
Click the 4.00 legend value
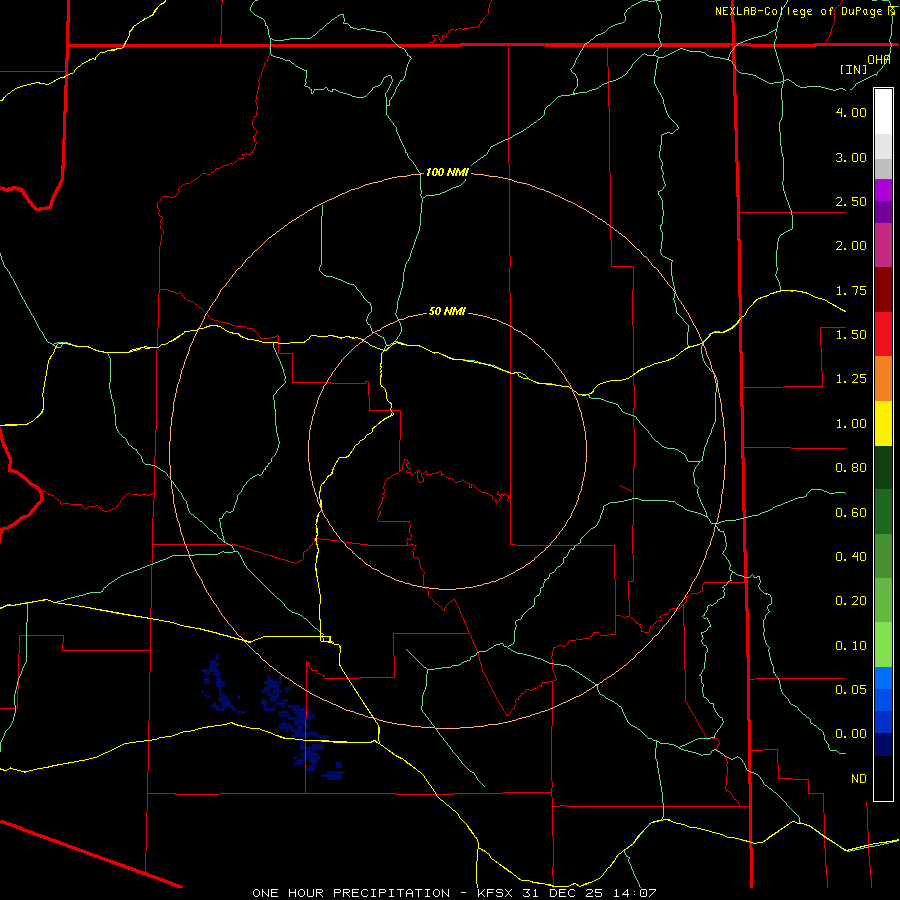click(851, 112)
